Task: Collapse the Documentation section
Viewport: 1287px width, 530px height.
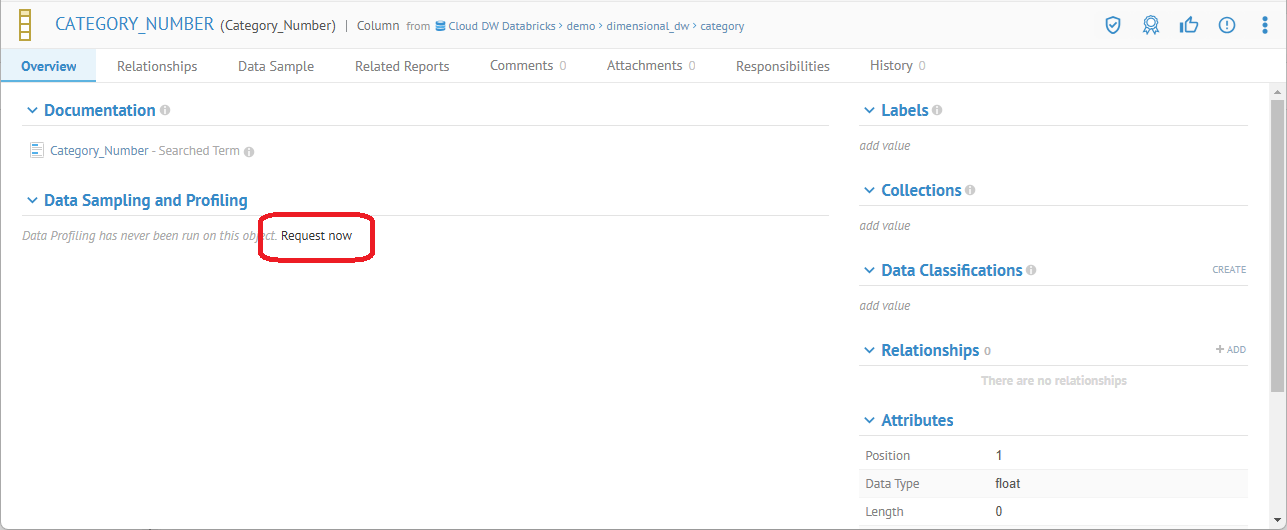Action: [32, 110]
